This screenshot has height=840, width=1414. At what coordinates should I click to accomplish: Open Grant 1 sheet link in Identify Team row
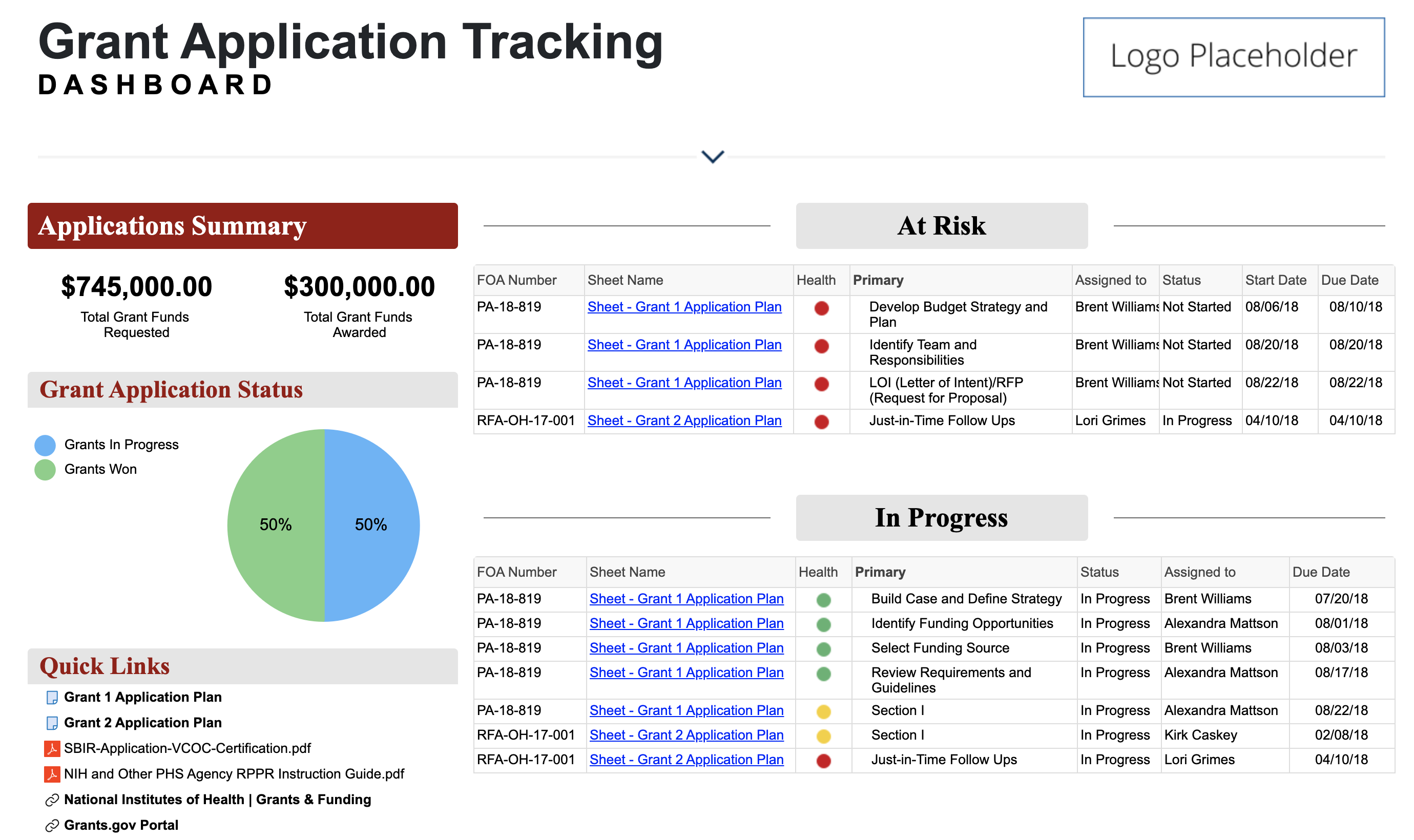pos(684,345)
